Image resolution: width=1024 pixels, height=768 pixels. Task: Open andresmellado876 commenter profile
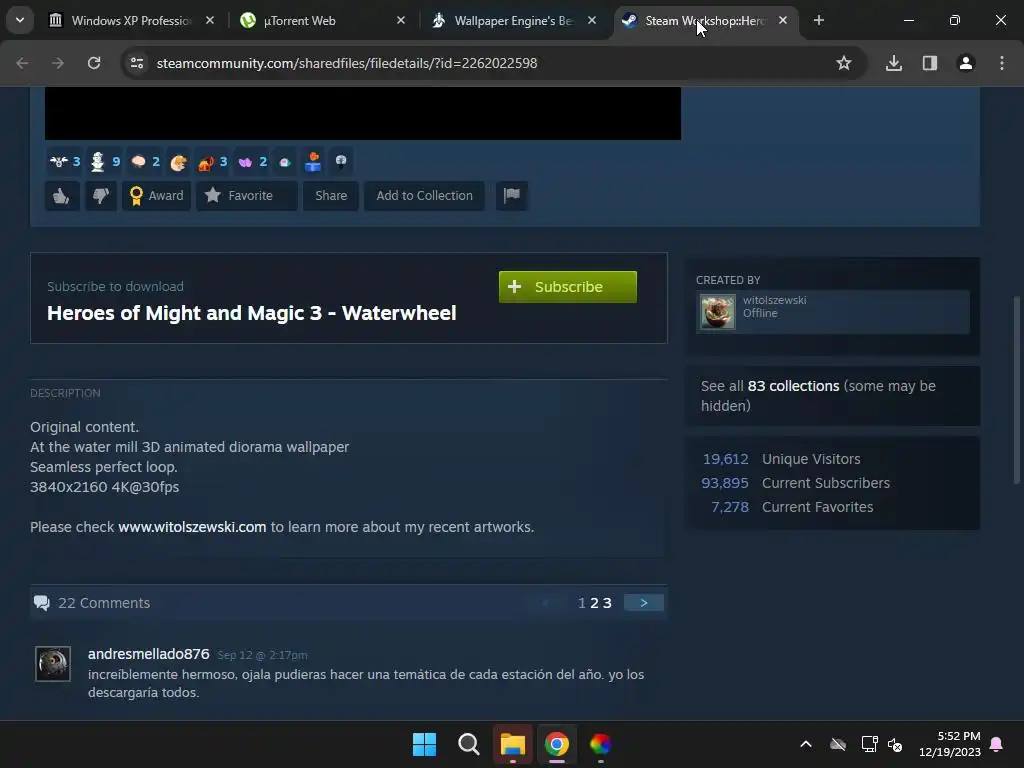tap(148, 654)
